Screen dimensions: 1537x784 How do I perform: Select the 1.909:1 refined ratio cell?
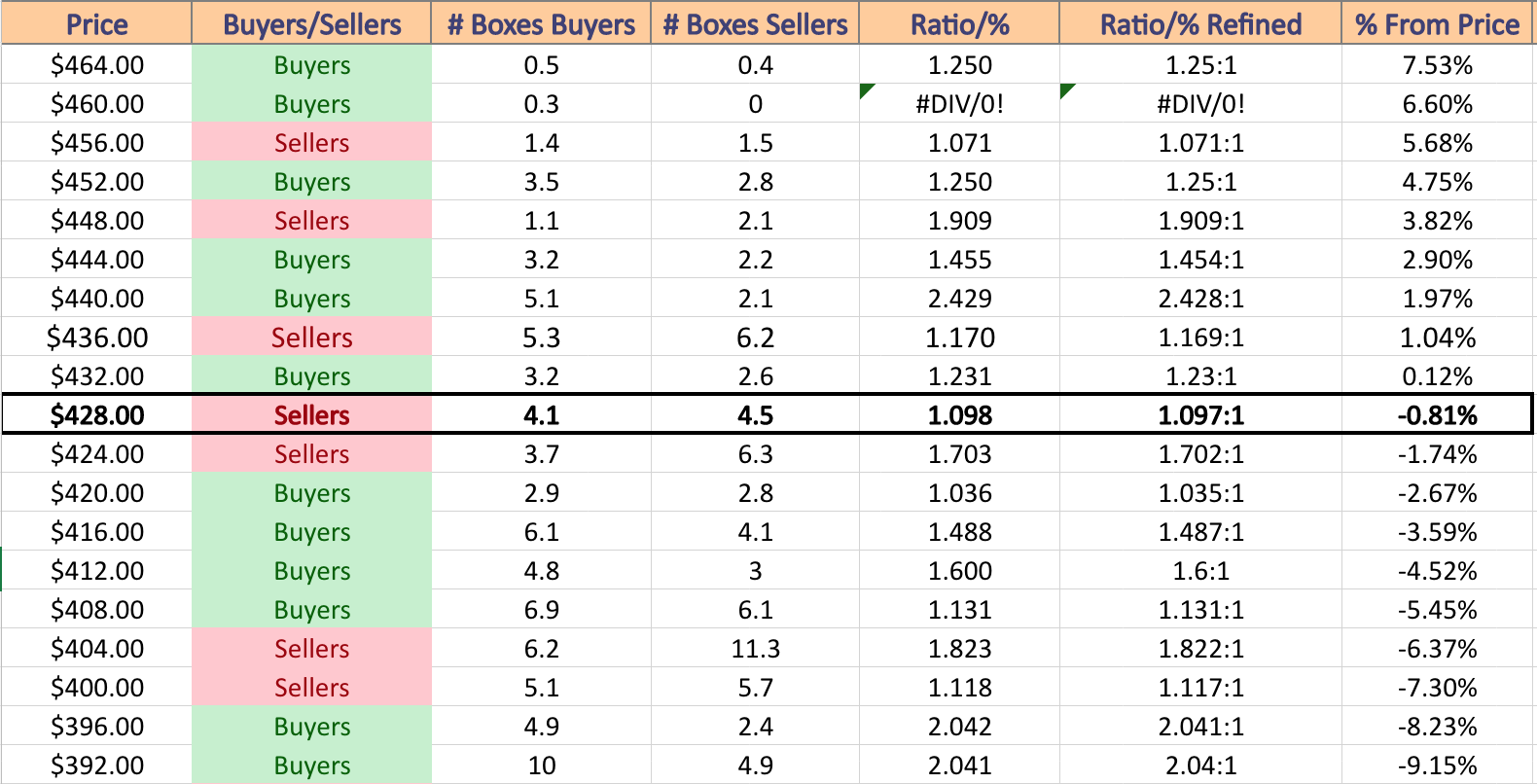click(1200, 221)
